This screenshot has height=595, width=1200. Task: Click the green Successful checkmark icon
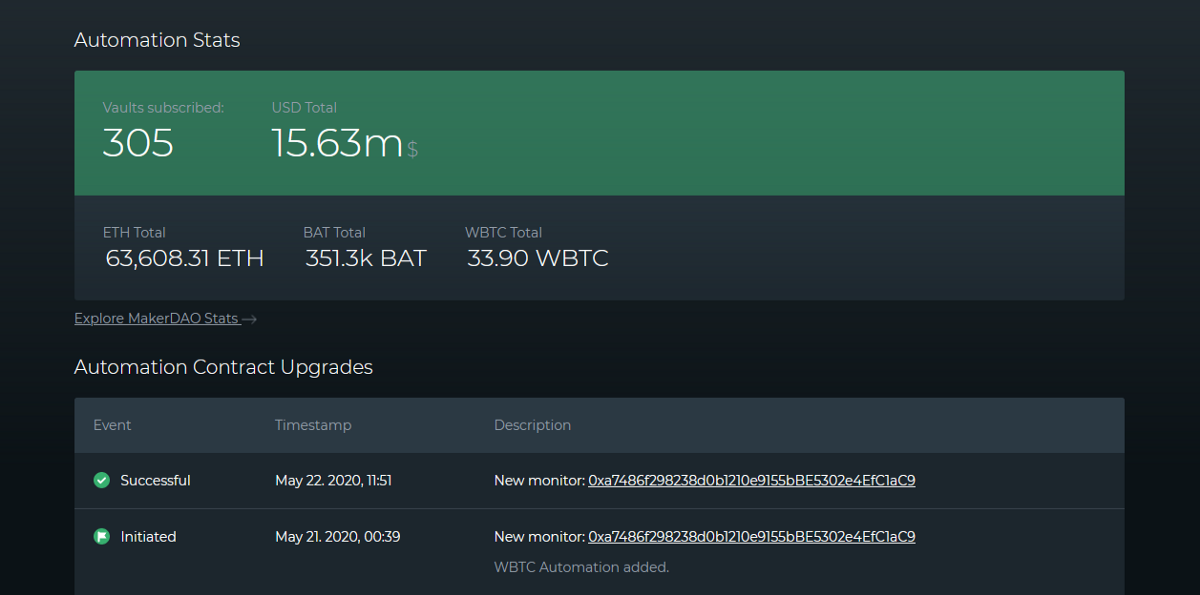[101, 480]
